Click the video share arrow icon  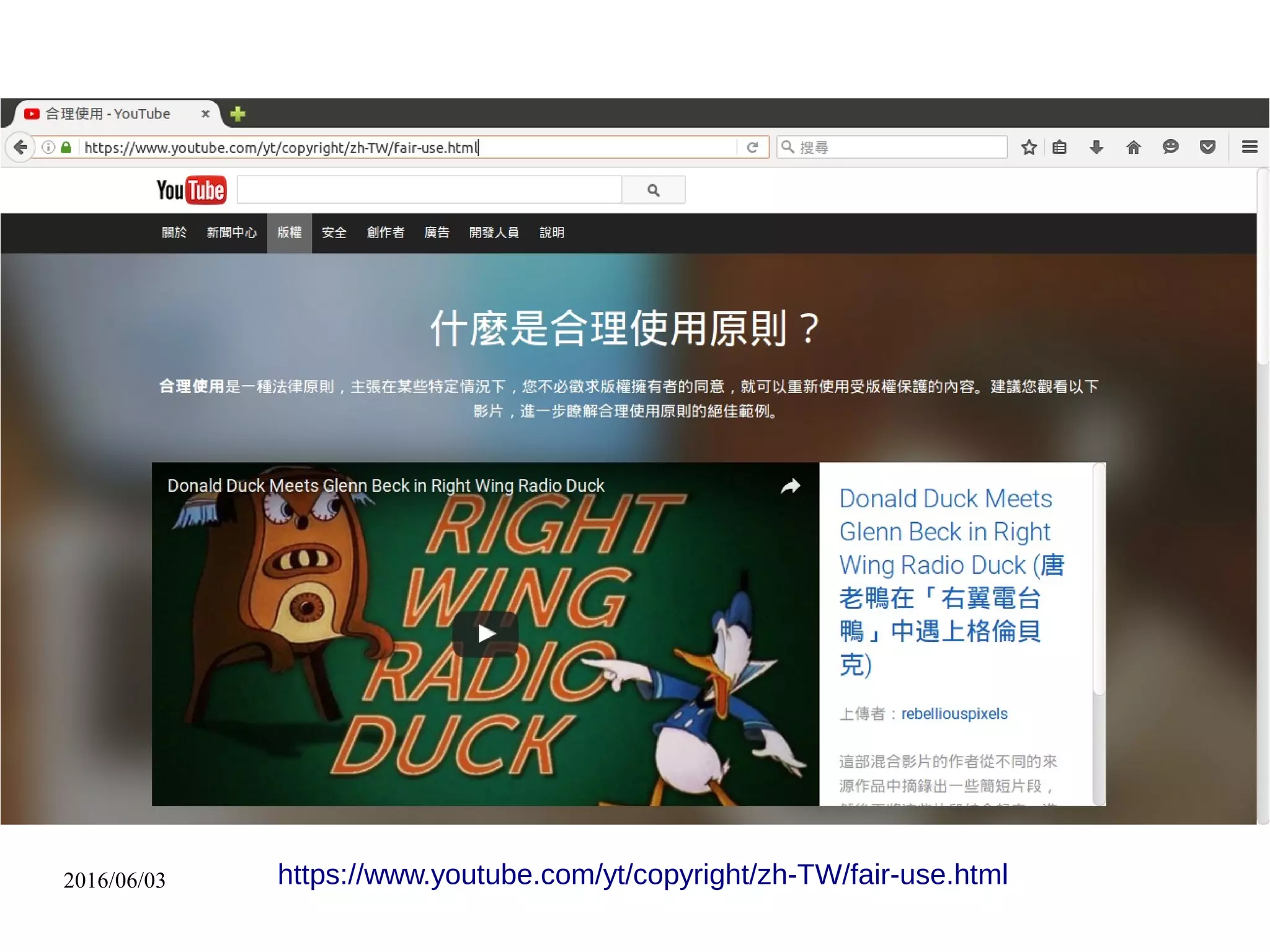(x=791, y=486)
